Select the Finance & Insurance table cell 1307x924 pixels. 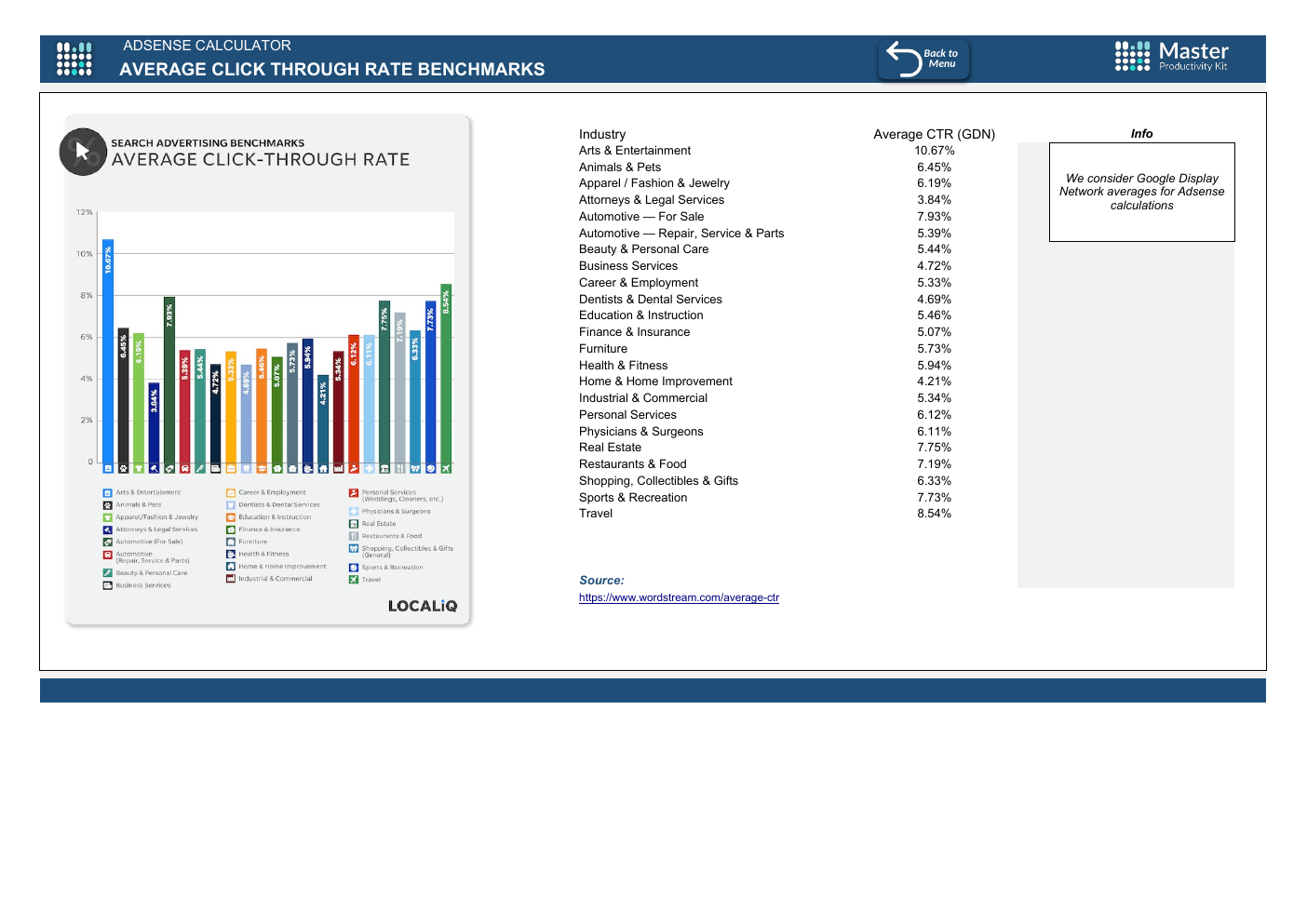point(635,332)
